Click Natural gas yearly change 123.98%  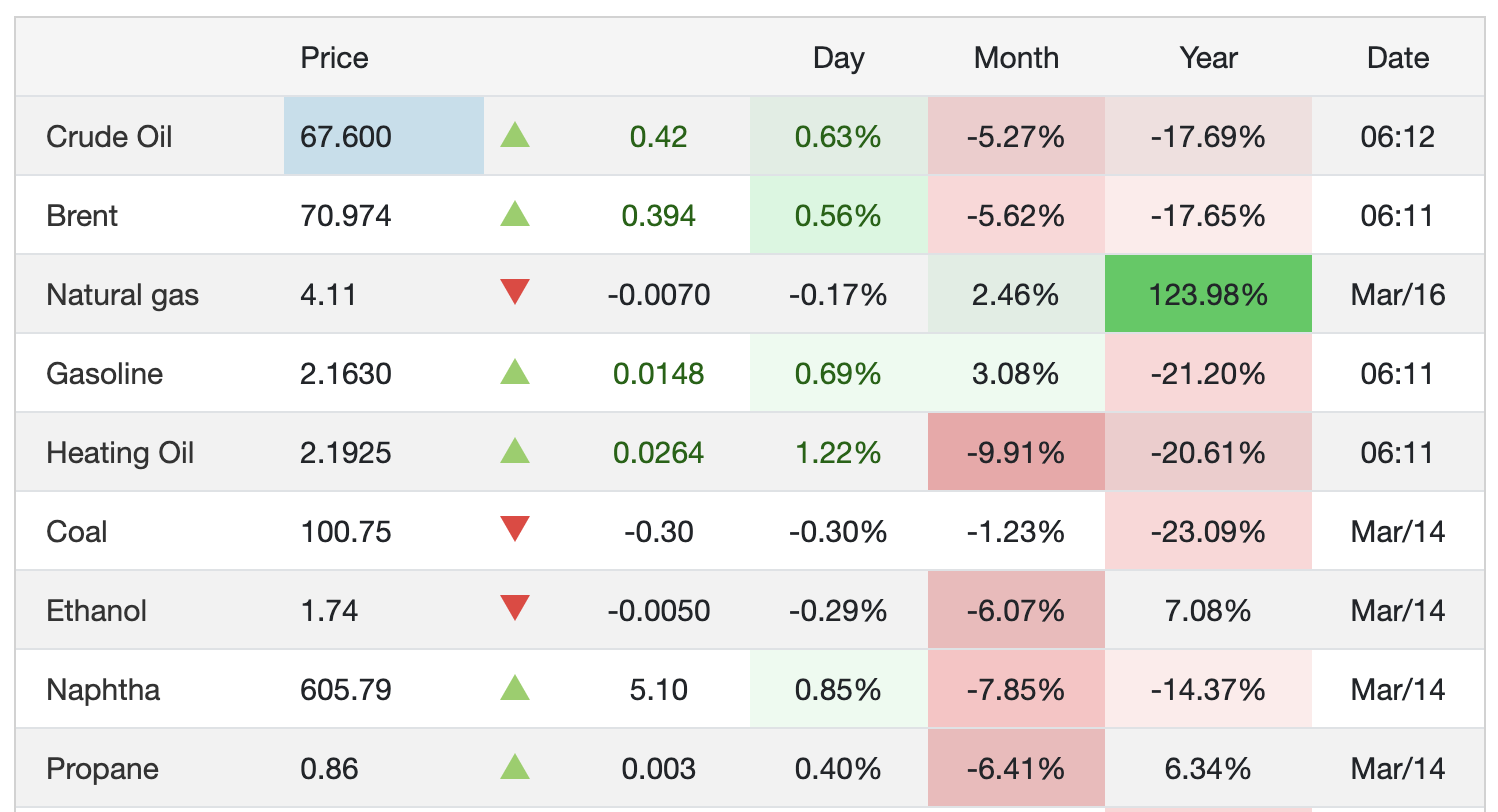[x=1208, y=295]
